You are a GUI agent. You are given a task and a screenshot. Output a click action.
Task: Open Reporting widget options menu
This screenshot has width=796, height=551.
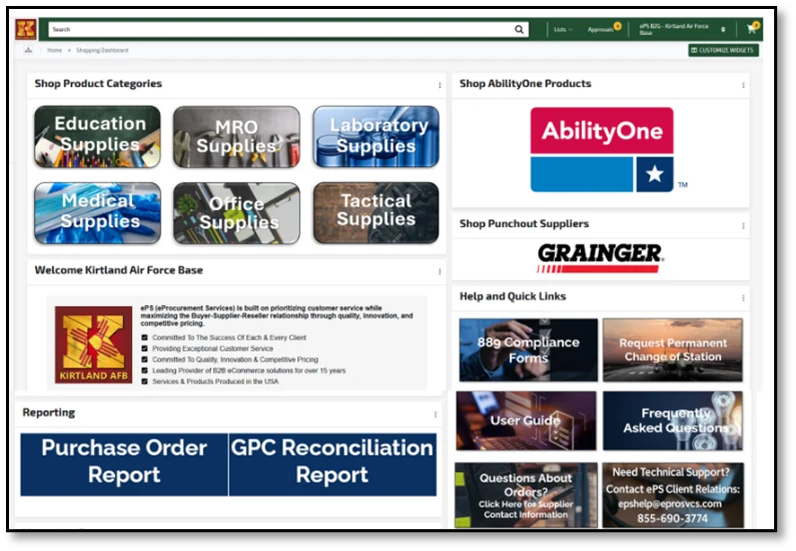[436, 414]
